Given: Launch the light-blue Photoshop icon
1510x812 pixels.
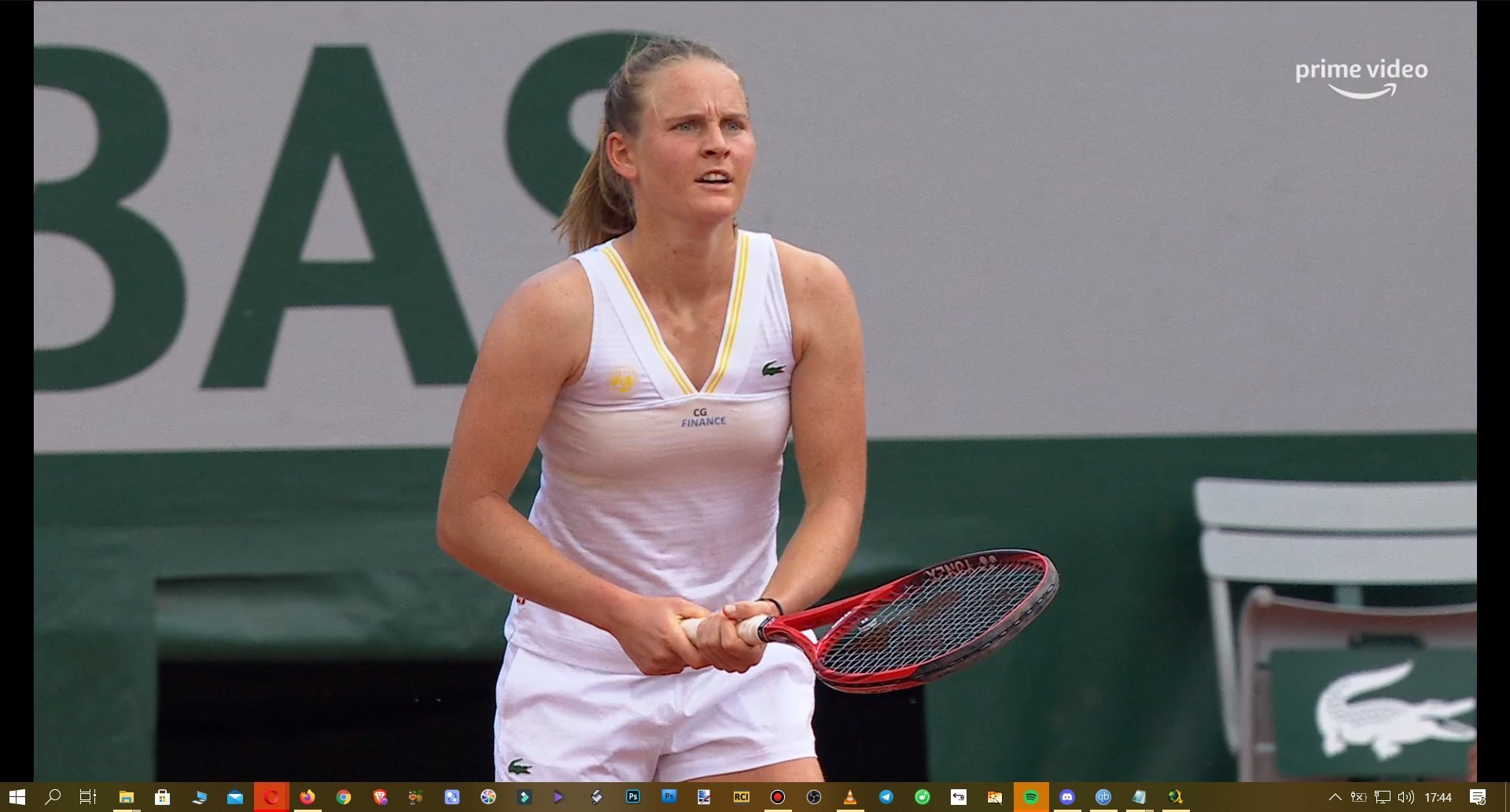Looking at the screenshot, I should pyautogui.click(x=668, y=796).
